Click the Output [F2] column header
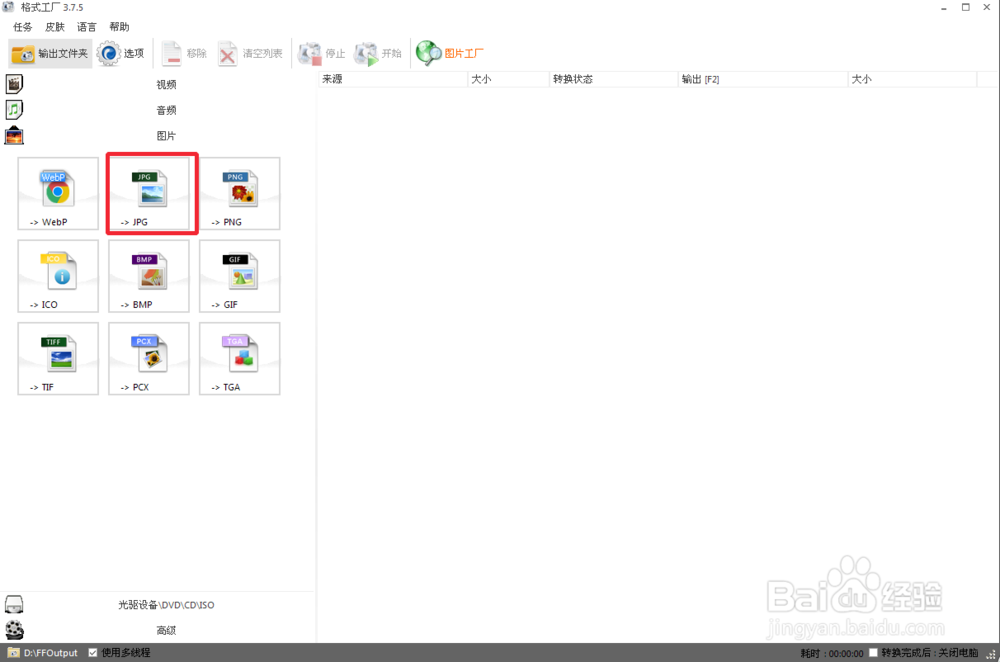The height and width of the screenshot is (662, 1000). [x=763, y=79]
